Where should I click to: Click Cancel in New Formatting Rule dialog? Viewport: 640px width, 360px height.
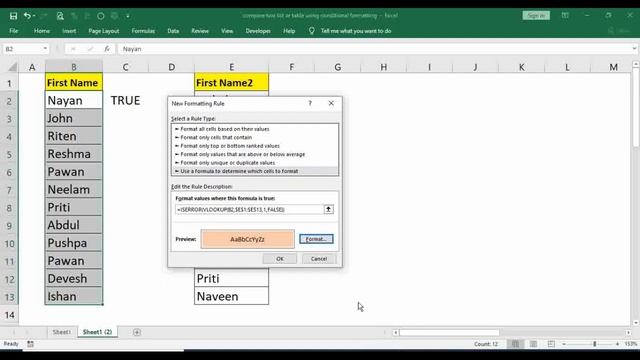click(x=319, y=259)
